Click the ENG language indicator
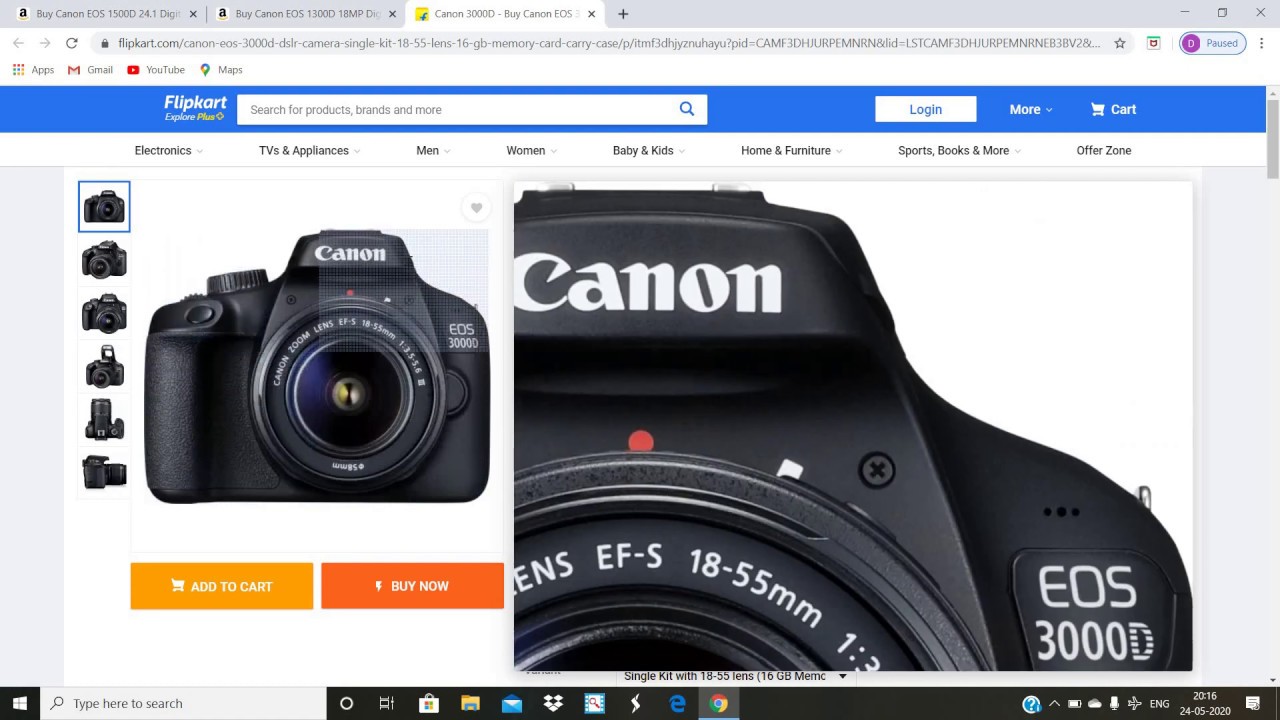Image resolution: width=1280 pixels, height=720 pixels. pos(1160,704)
